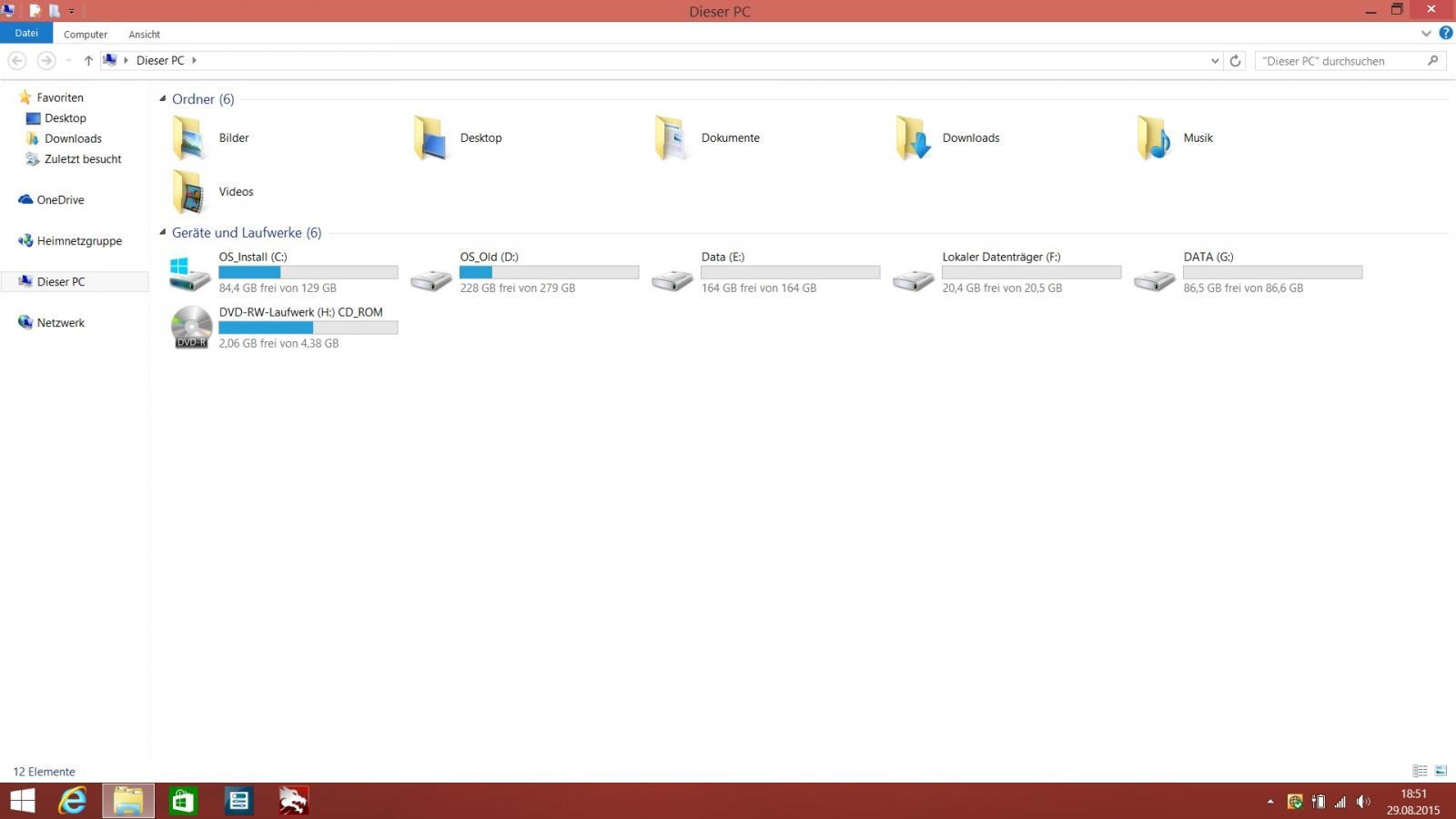The height and width of the screenshot is (819, 1456).
Task: Go up one folder level
Action: (x=88, y=60)
